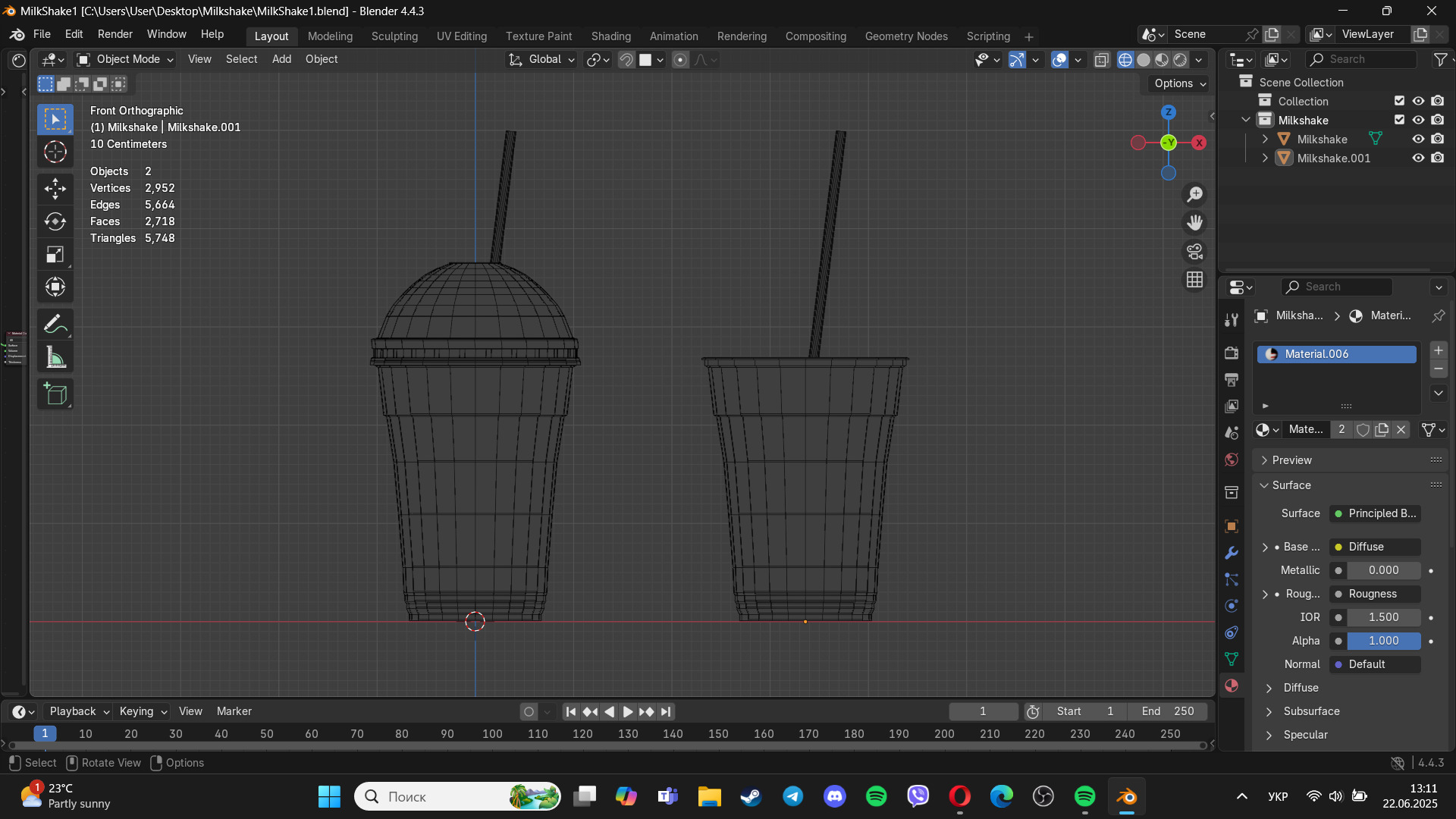Open the Output properties tab

click(1232, 379)
